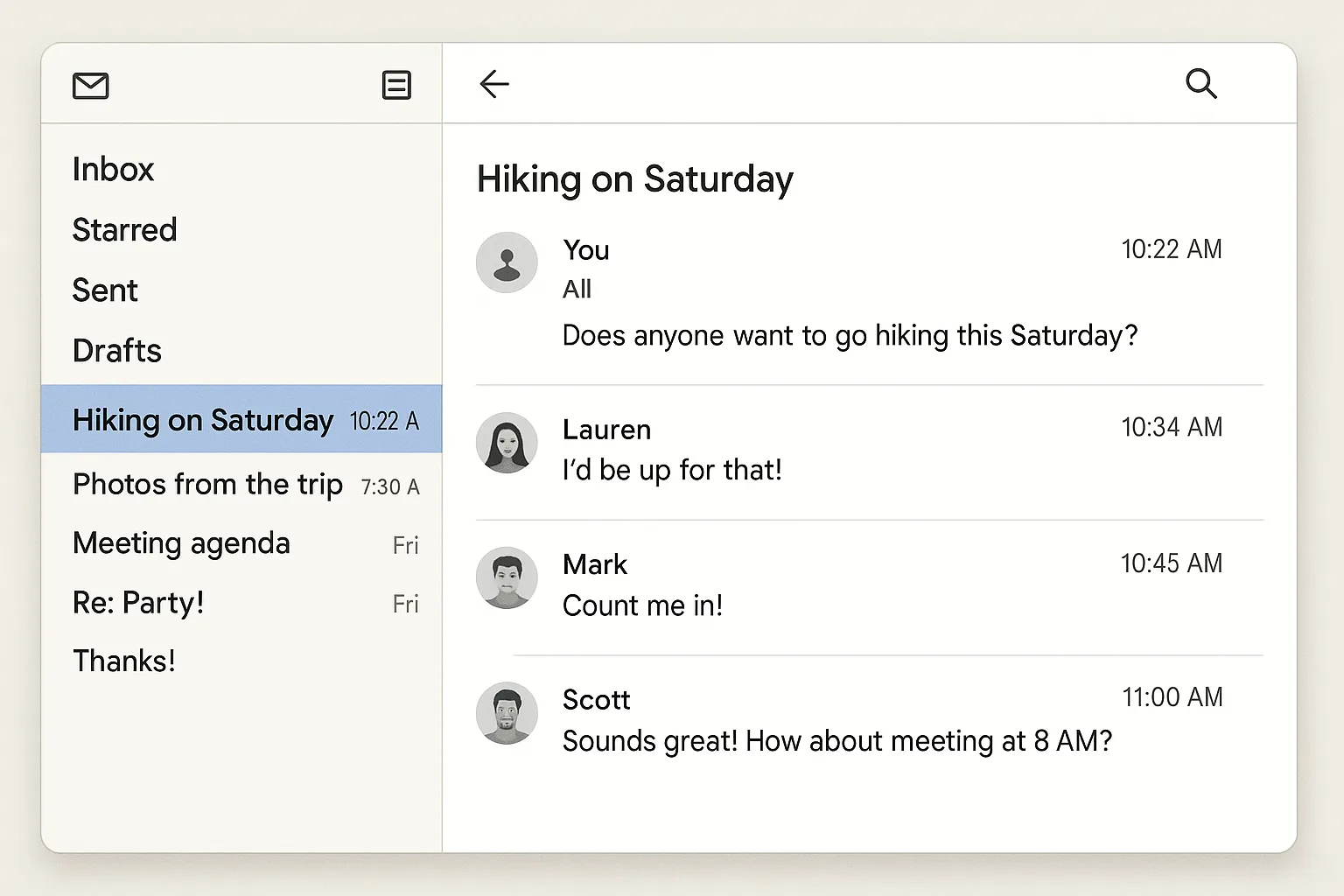This screenshot has width=1344, height=896.
Task: Open the Sent folder
Action: coord(105,290)
